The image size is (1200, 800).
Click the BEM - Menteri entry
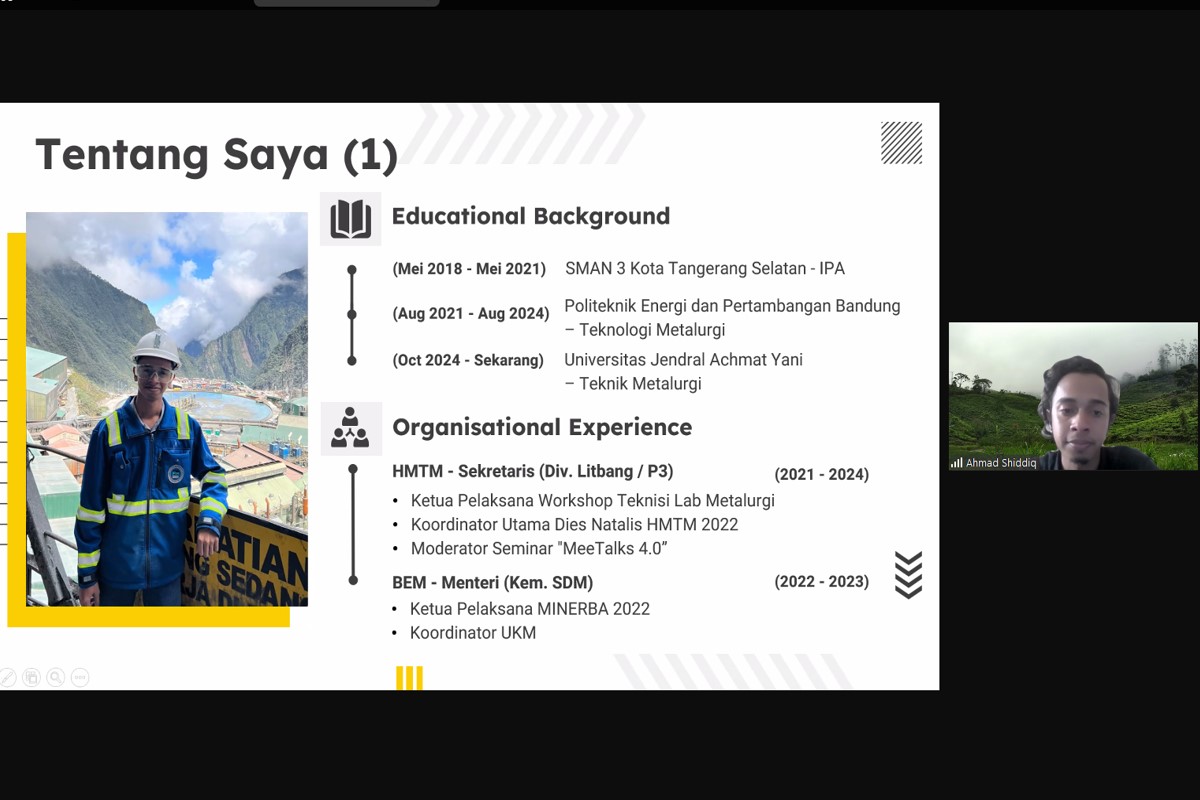coord(492,582)
